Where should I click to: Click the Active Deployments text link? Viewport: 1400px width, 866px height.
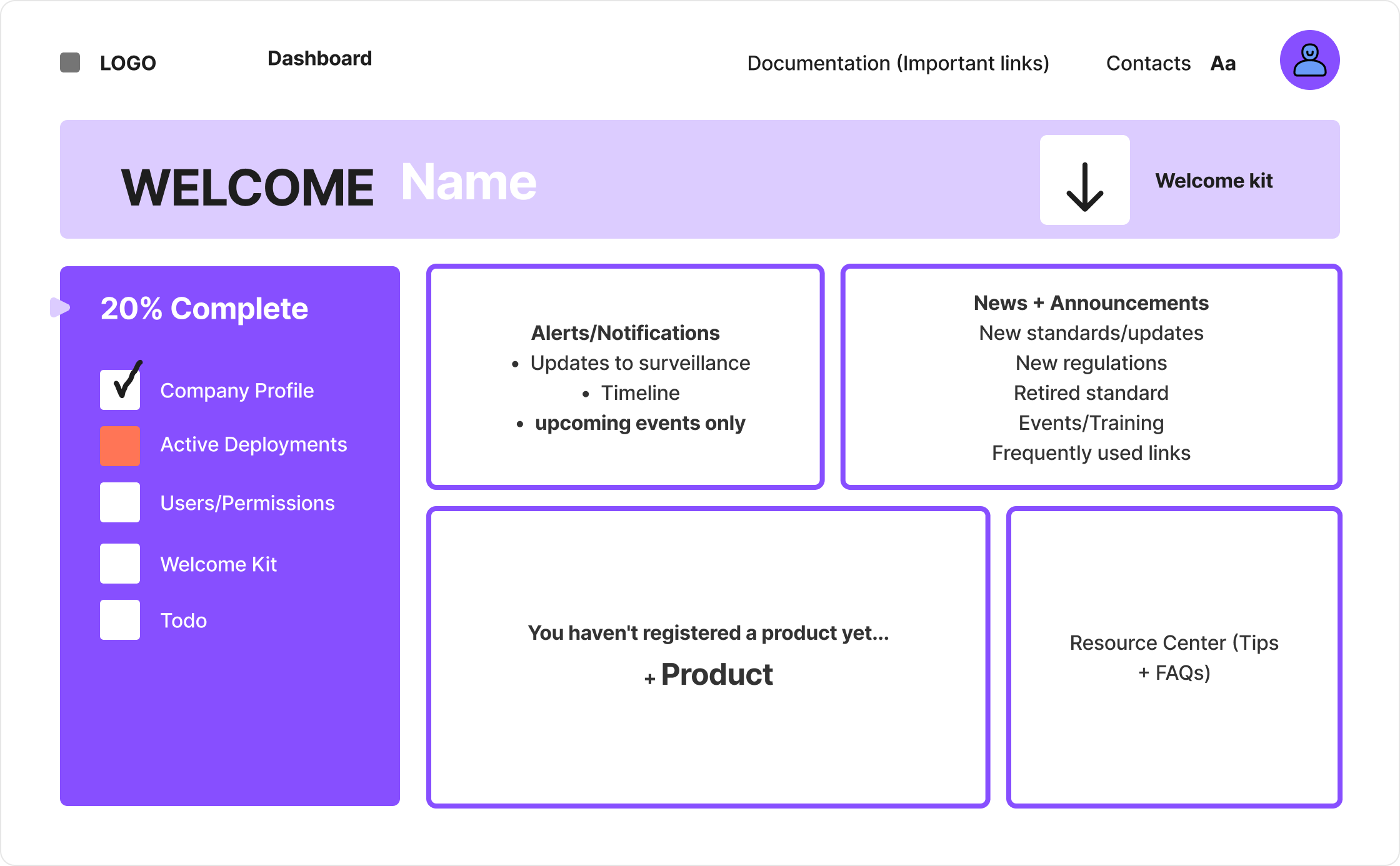point(253,444)
